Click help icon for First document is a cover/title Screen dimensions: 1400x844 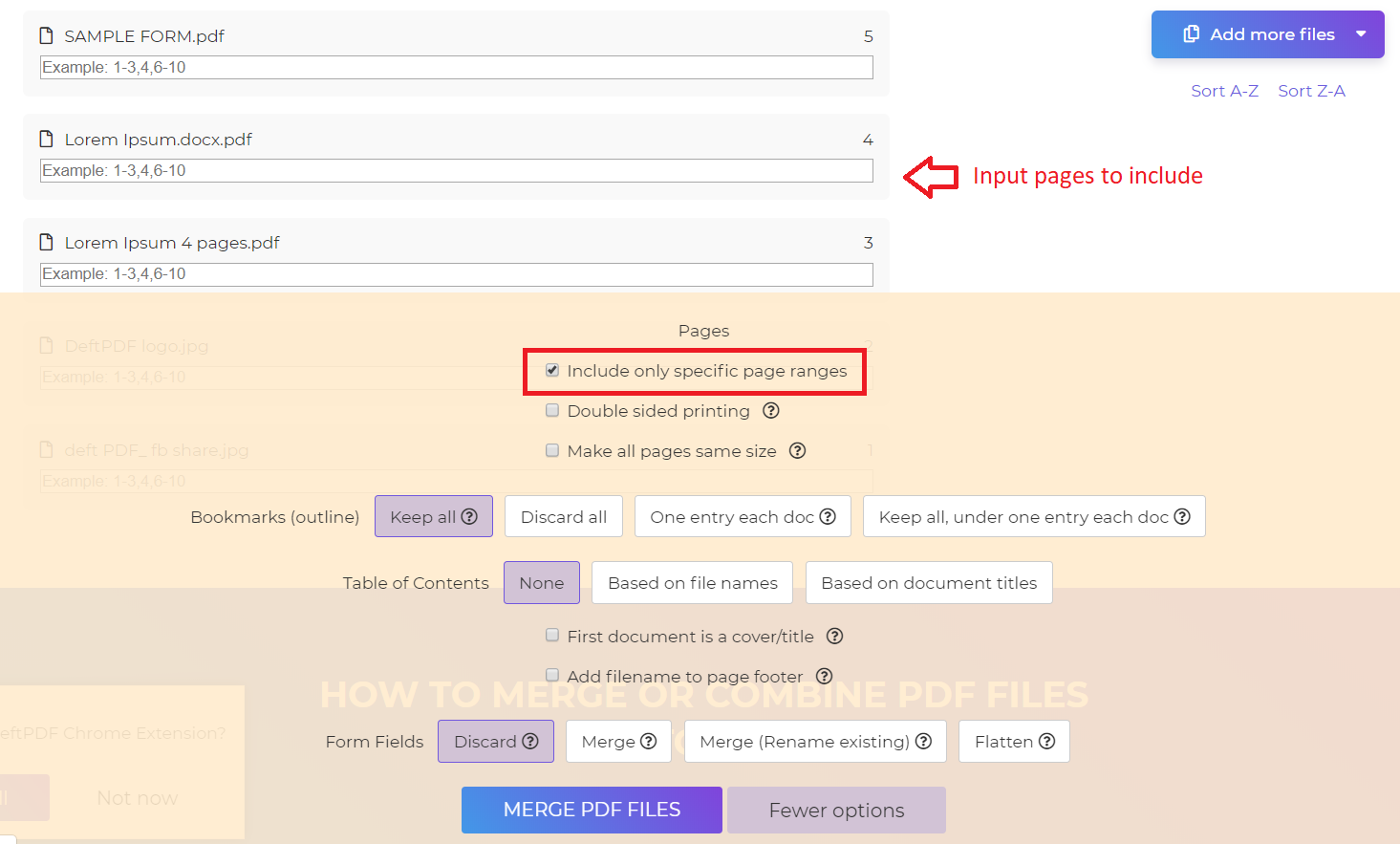(835, 637)
